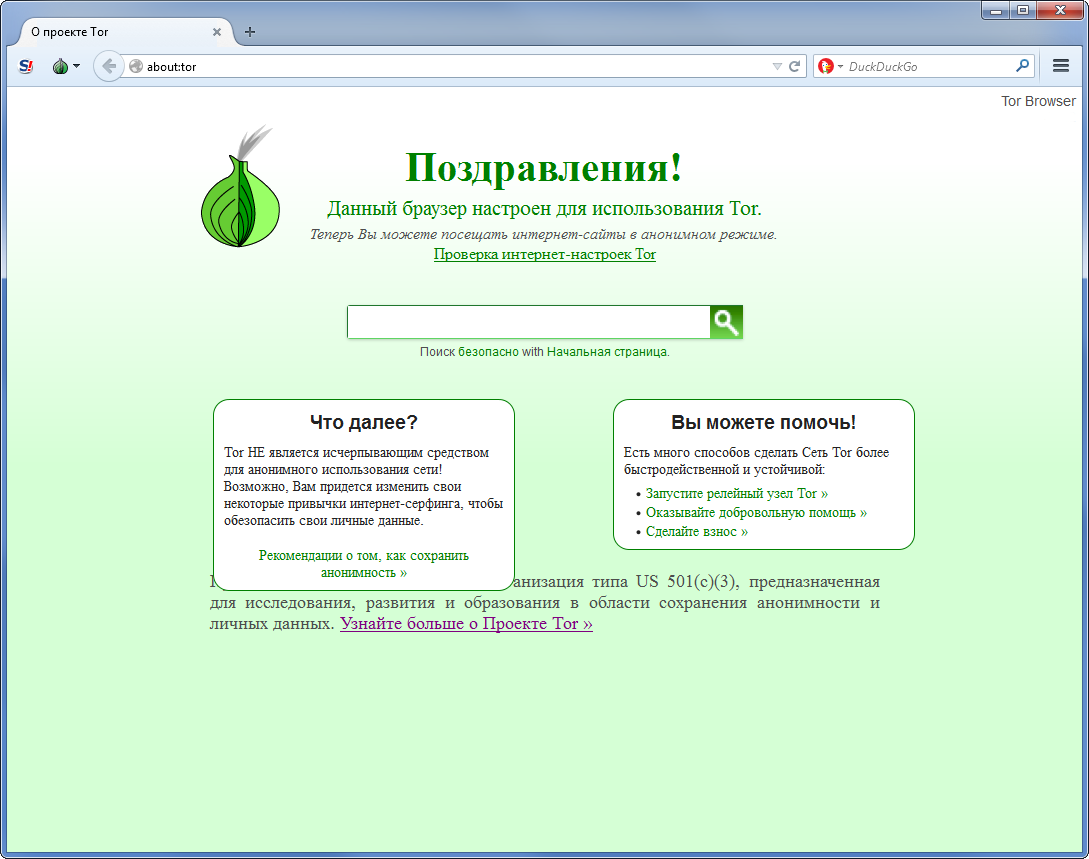Click the globe site identity icon
This screenshot has height=859, width=1089.
tap(136, 67)
